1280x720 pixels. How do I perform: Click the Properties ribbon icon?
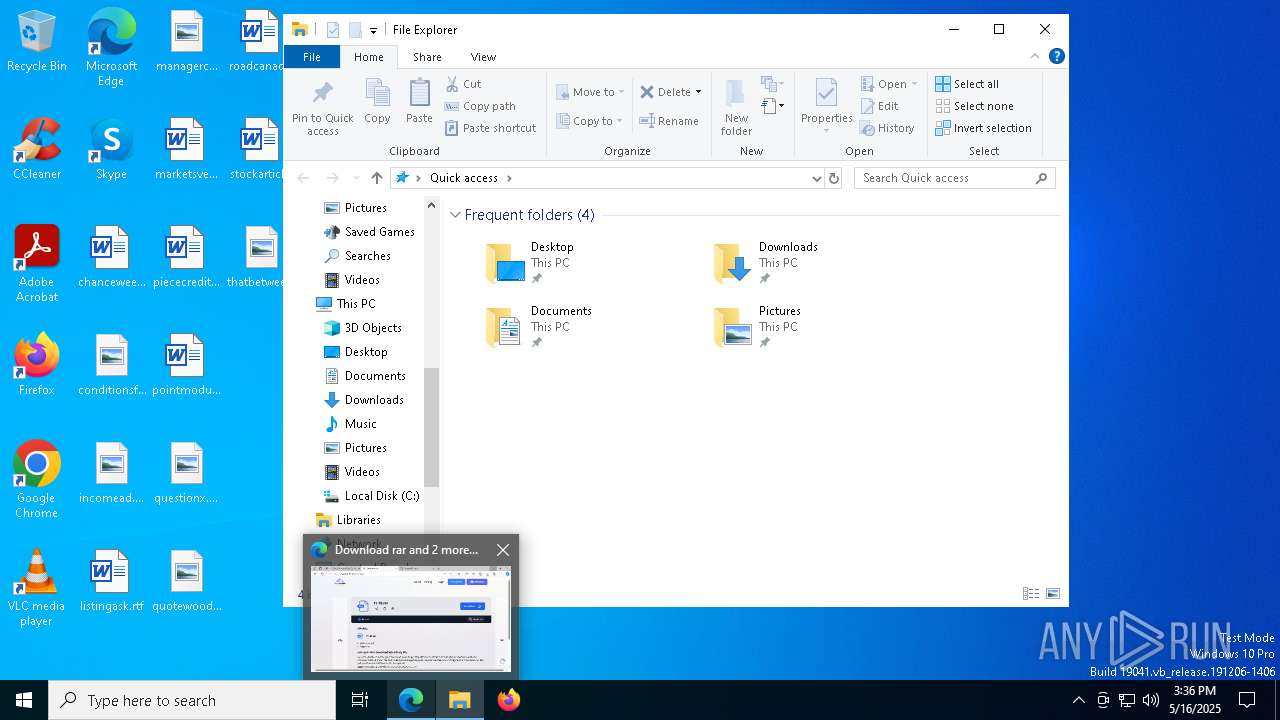[826, 106]
